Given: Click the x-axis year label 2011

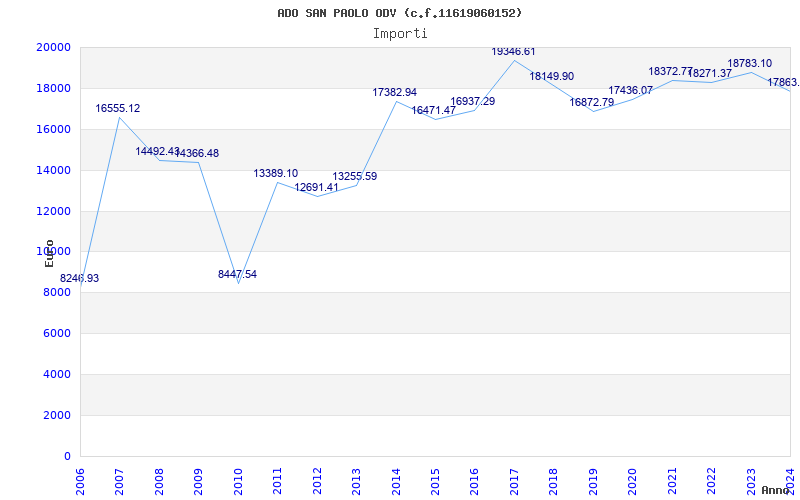Looking at the screenshot, I should 277,481.
